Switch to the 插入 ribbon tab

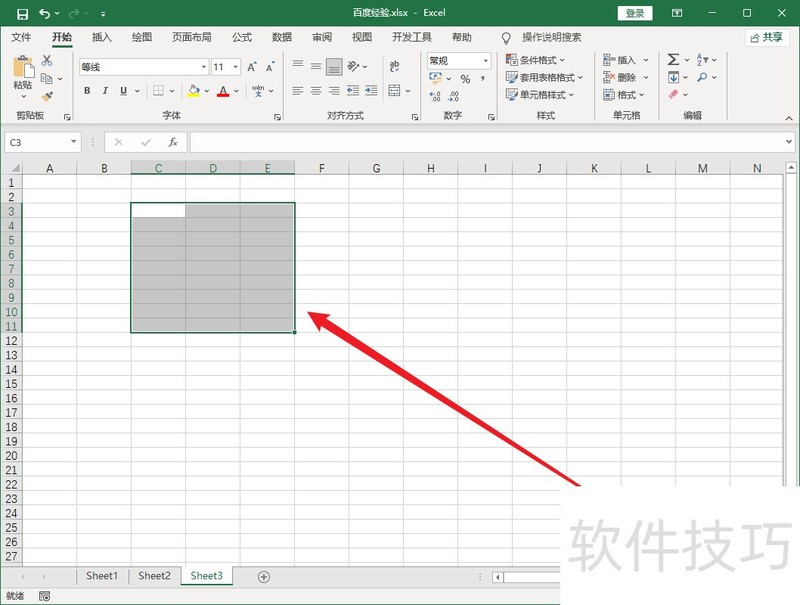tap(101, 37)
